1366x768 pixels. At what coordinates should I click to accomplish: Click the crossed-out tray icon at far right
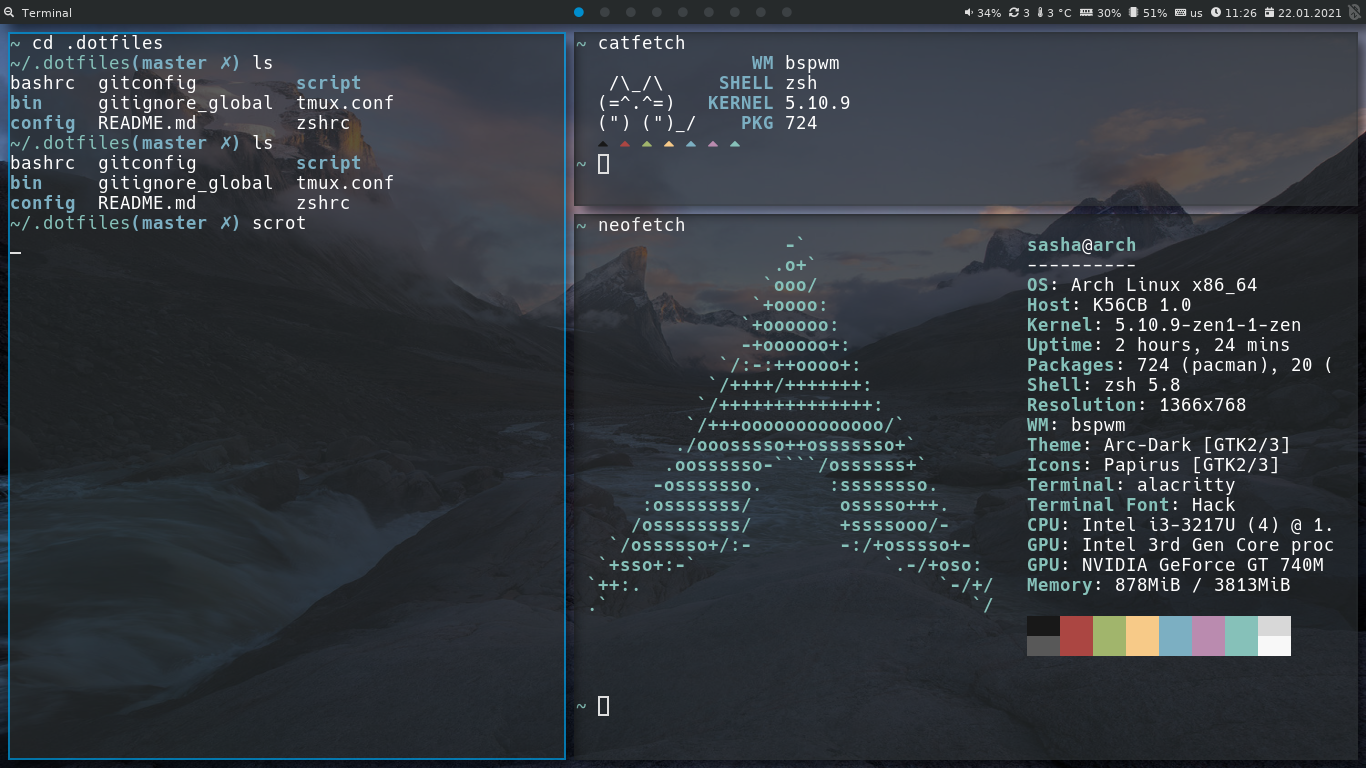[1354, 12]
